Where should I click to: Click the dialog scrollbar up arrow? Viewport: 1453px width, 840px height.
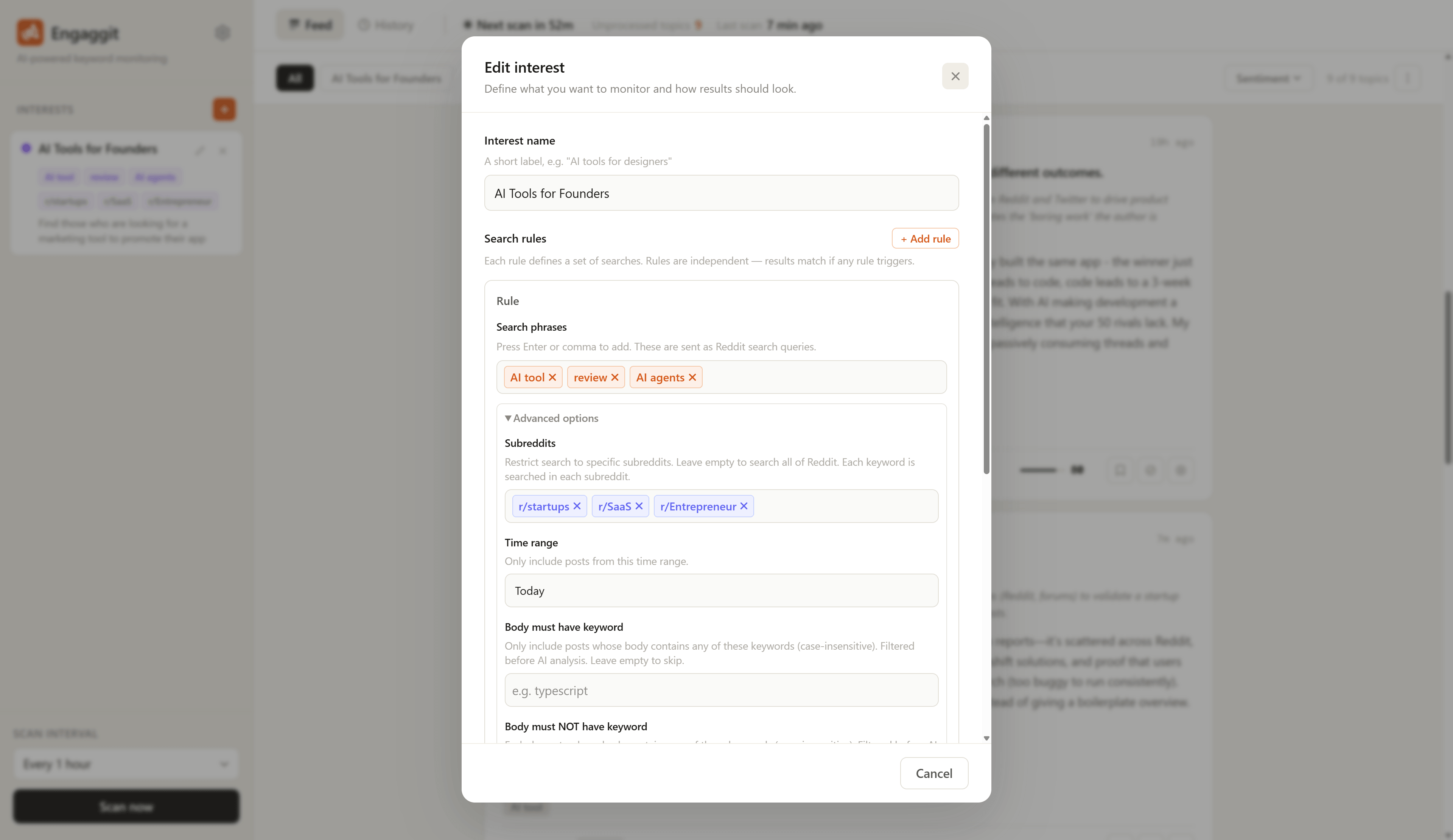pos(986,118)
